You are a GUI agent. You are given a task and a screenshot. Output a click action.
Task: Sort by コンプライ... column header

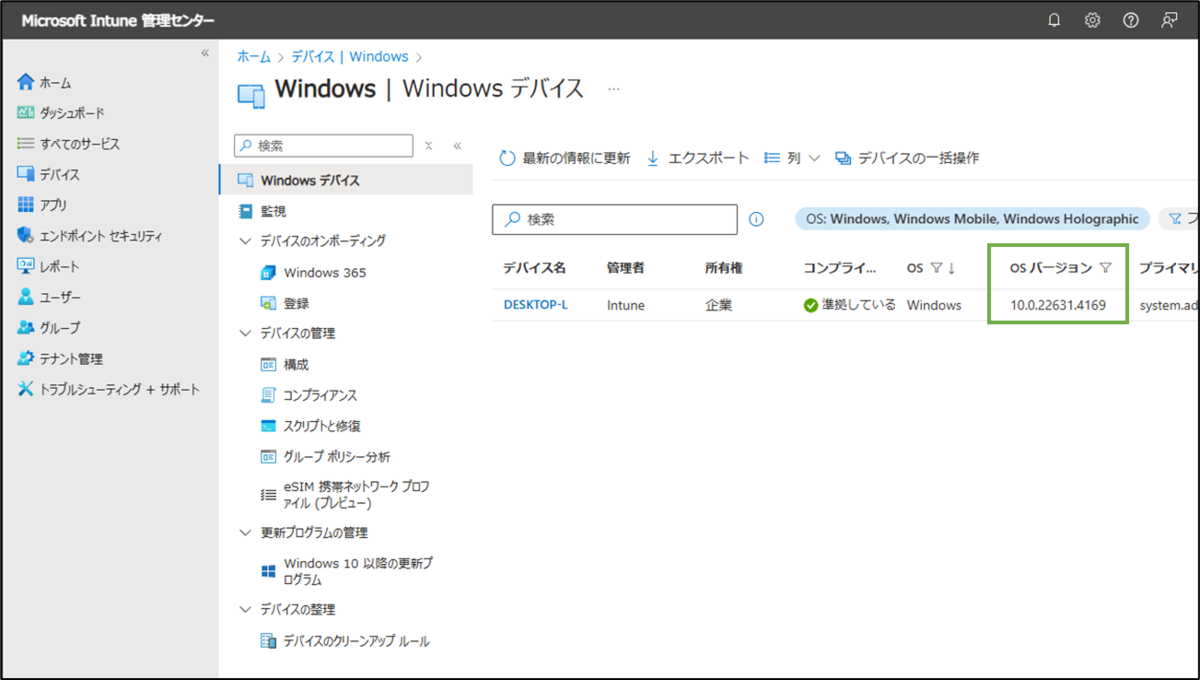[x=840, y=268]
